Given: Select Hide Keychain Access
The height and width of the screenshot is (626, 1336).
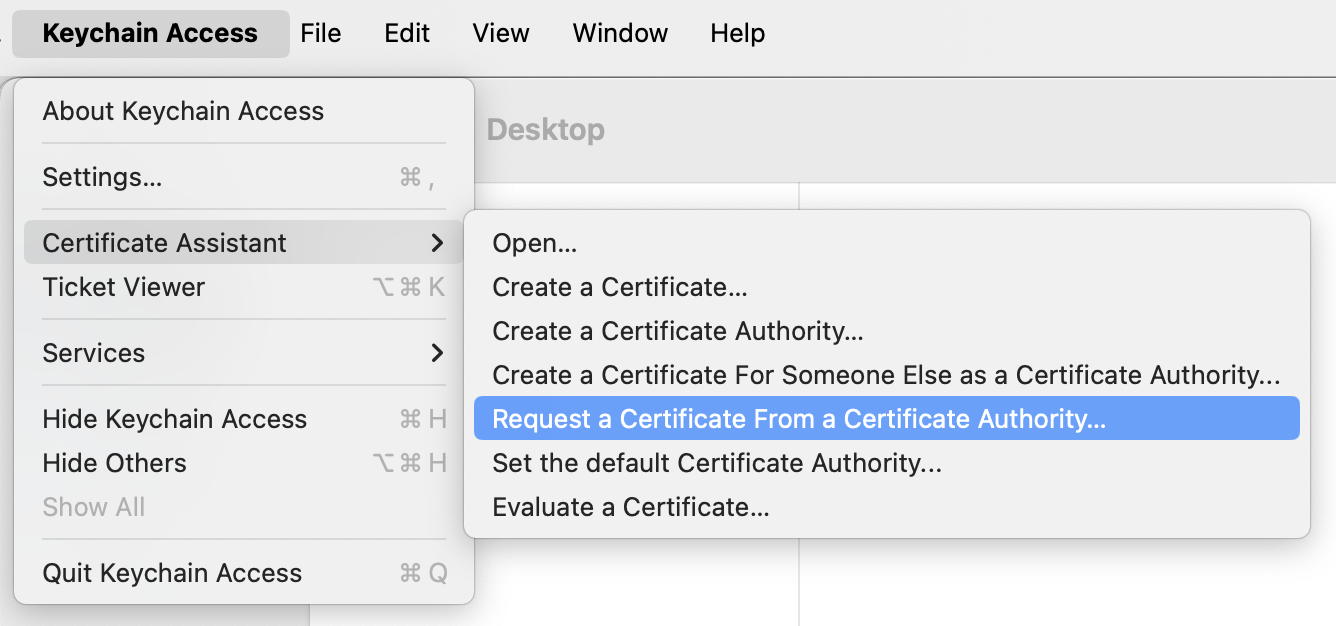Looking at the screenshot, I should [x=244, y=419].
